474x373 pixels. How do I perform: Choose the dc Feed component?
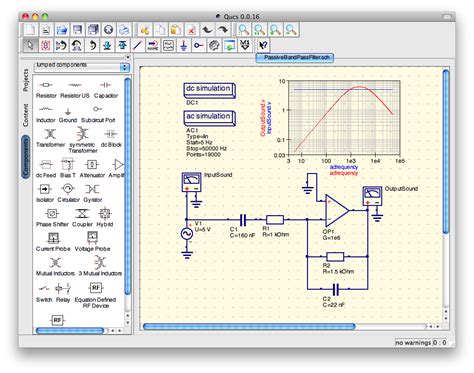pos(46,168)
